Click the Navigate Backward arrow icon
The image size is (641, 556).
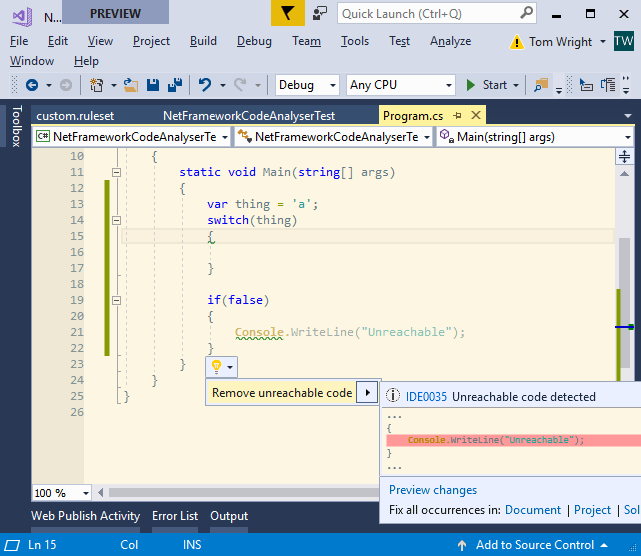[33, 85]
